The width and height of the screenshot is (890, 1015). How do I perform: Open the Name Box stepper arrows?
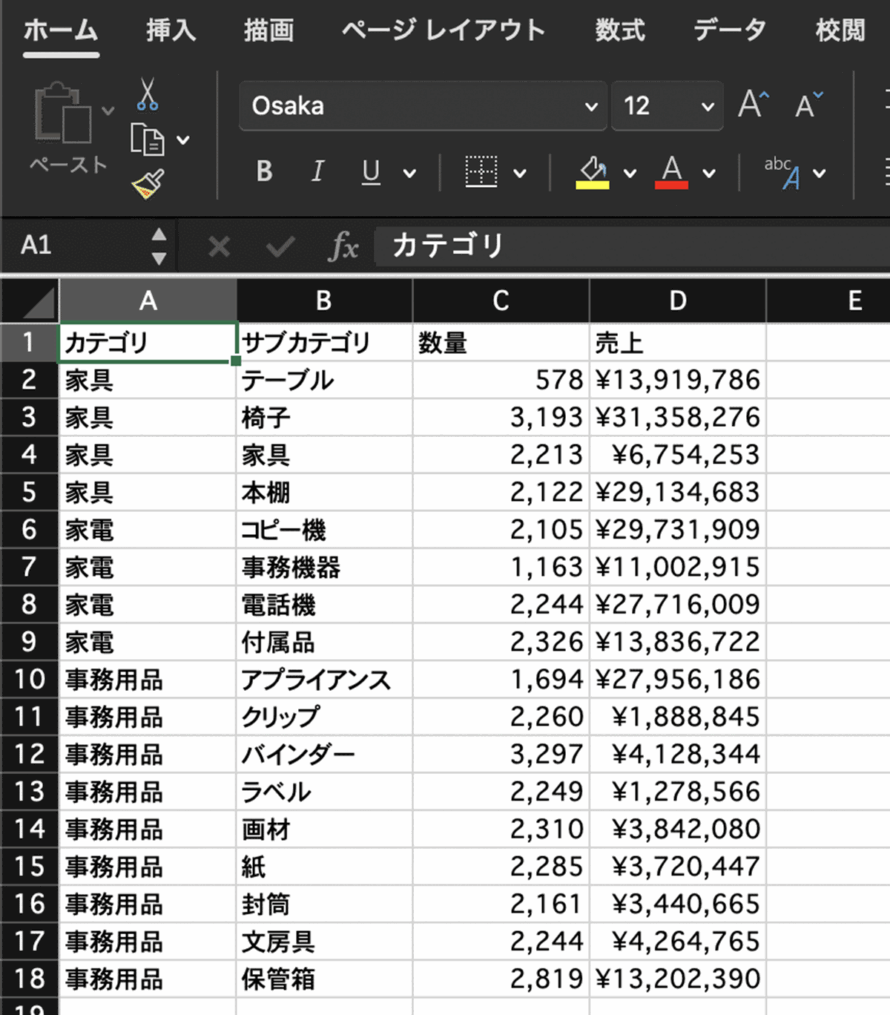click(159, 246)
